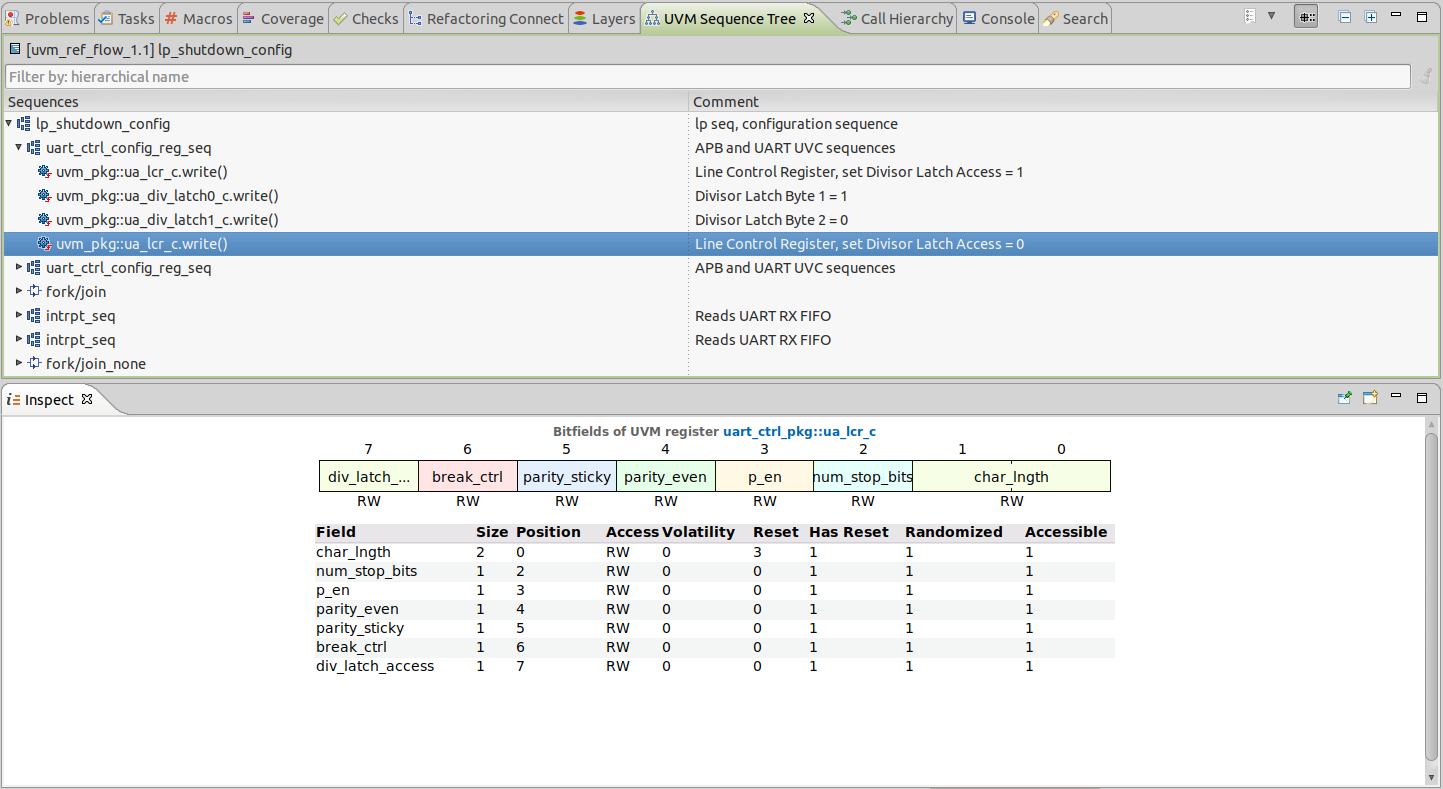Open a new Inspect view
1443x789 pixels.
pos(1371,398)
